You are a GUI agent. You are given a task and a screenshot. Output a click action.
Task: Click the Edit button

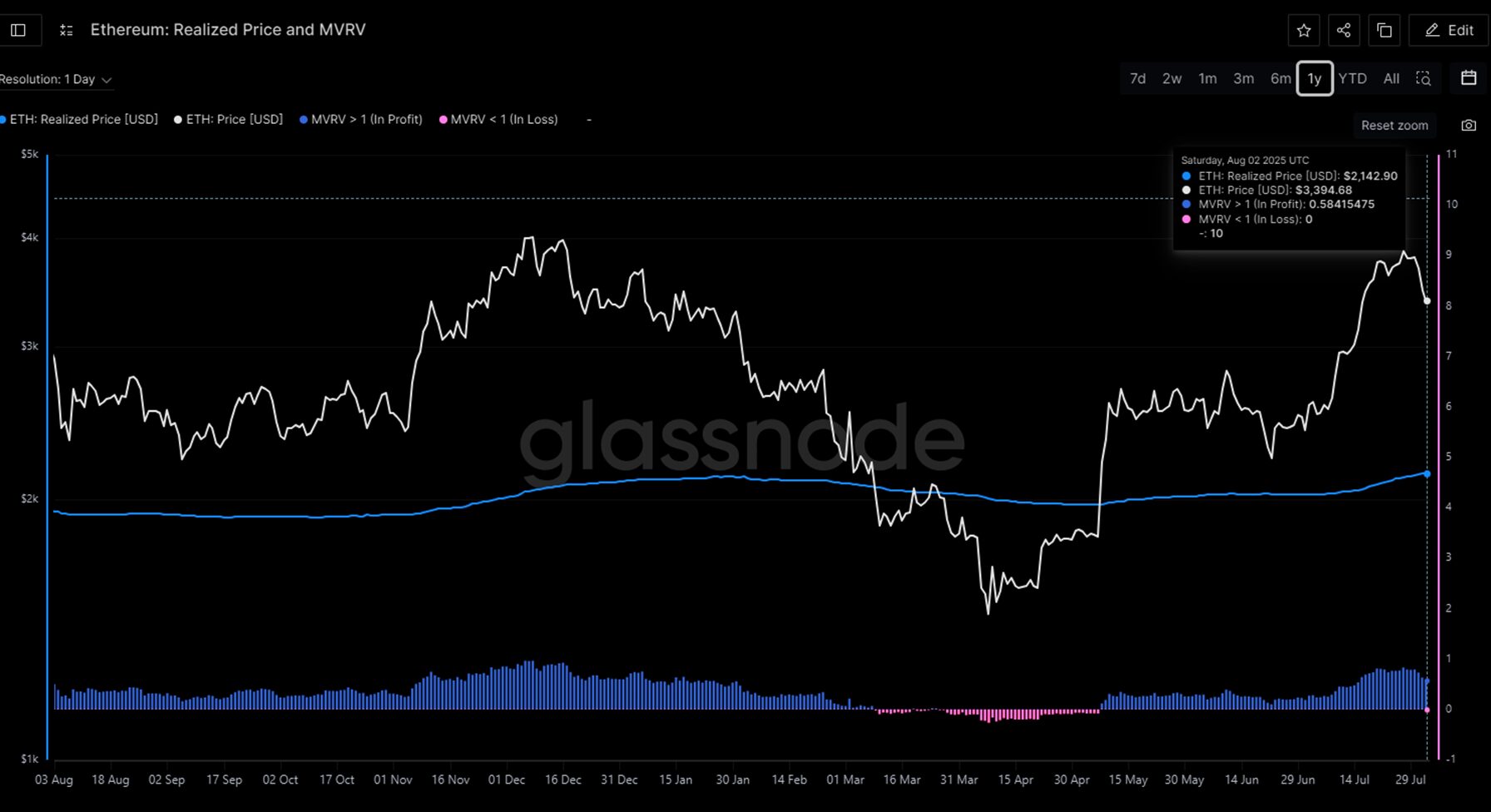[1449, 30]
